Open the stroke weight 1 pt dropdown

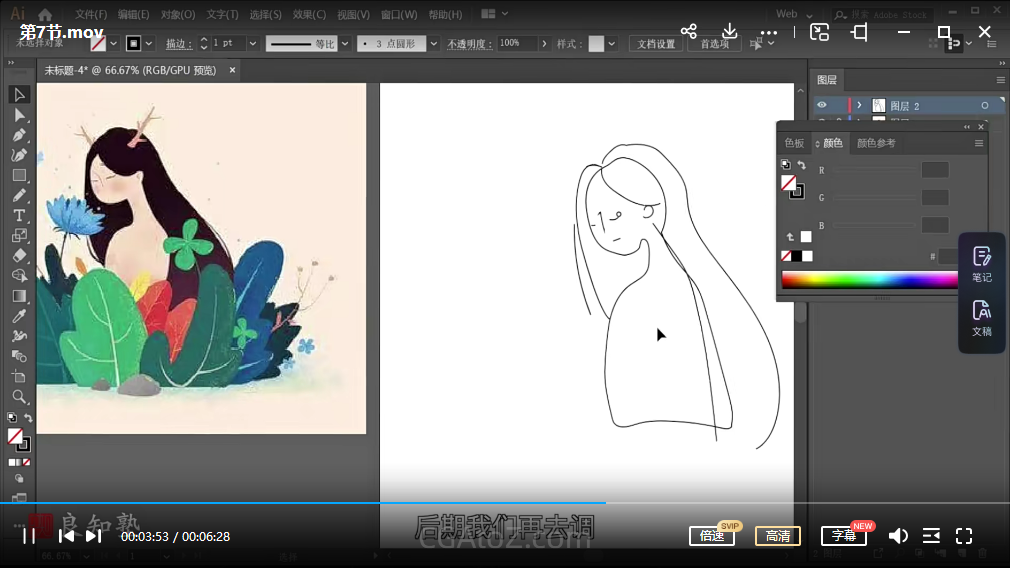click(252, 44)
